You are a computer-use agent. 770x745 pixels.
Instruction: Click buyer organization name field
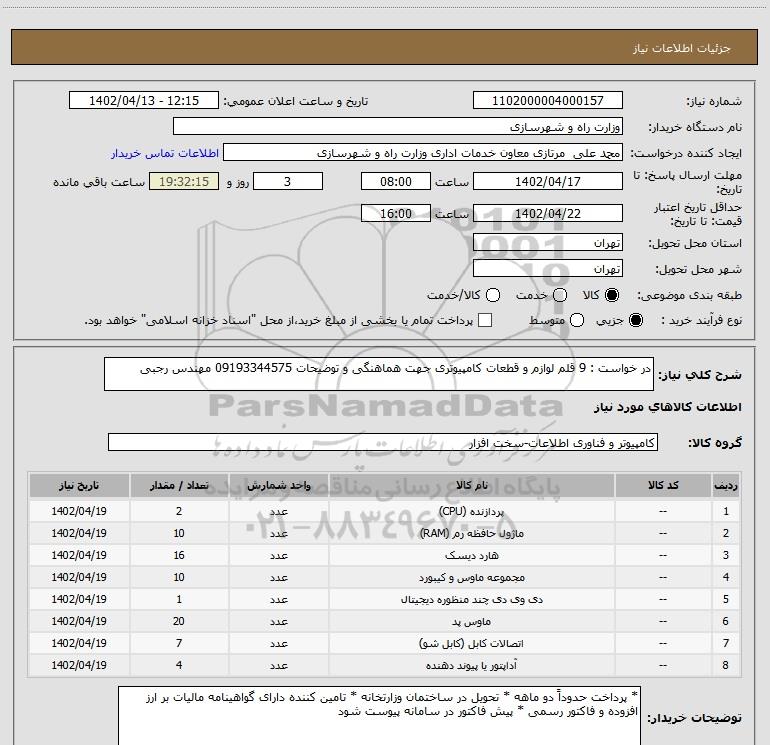click(398, 127)
